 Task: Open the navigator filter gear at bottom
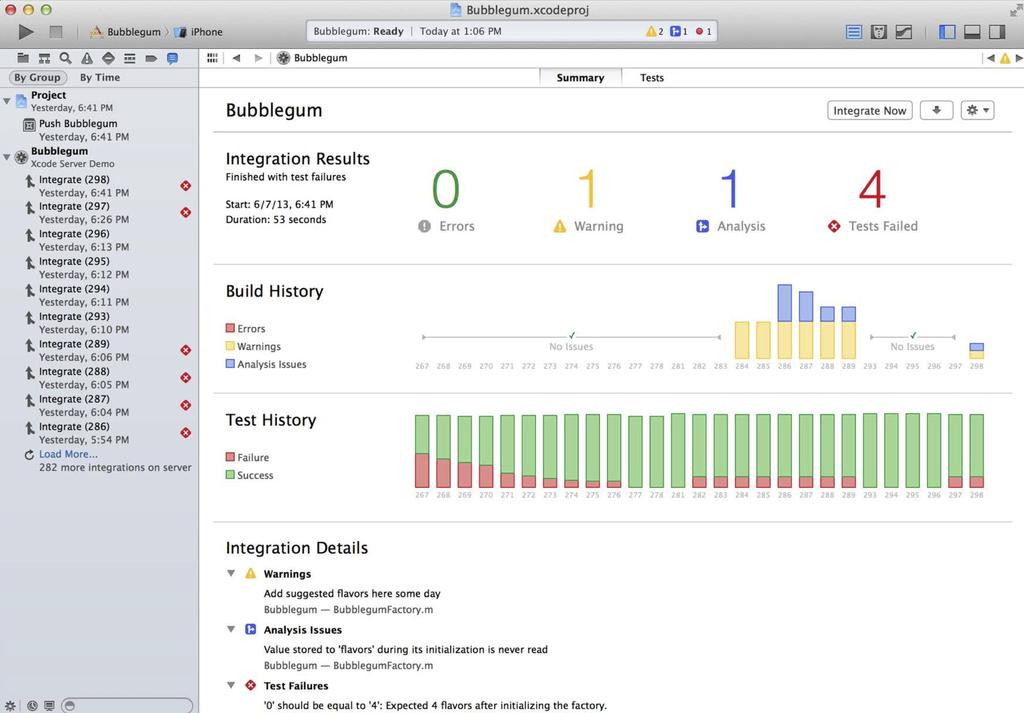[x=10, y=706]
